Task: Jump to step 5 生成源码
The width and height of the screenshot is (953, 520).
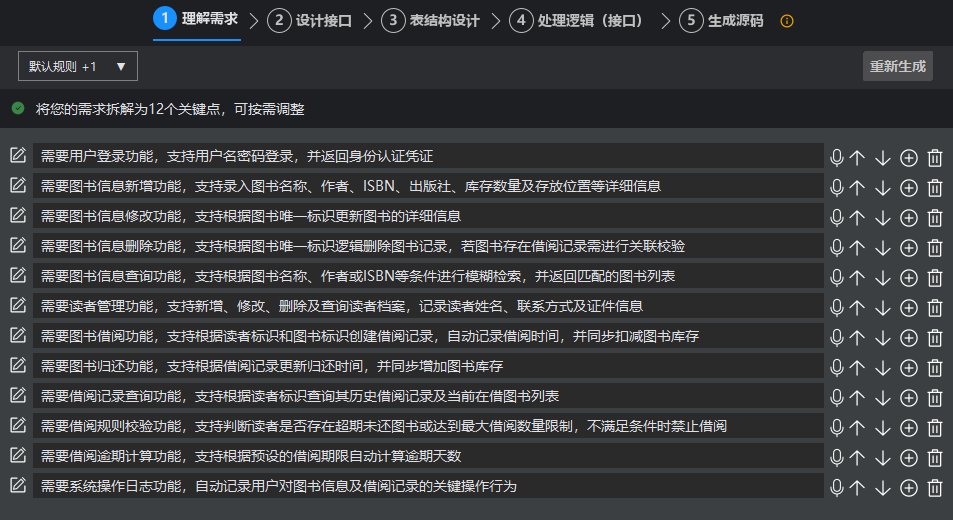Action: pyautogui.click(x=720, y=20)
